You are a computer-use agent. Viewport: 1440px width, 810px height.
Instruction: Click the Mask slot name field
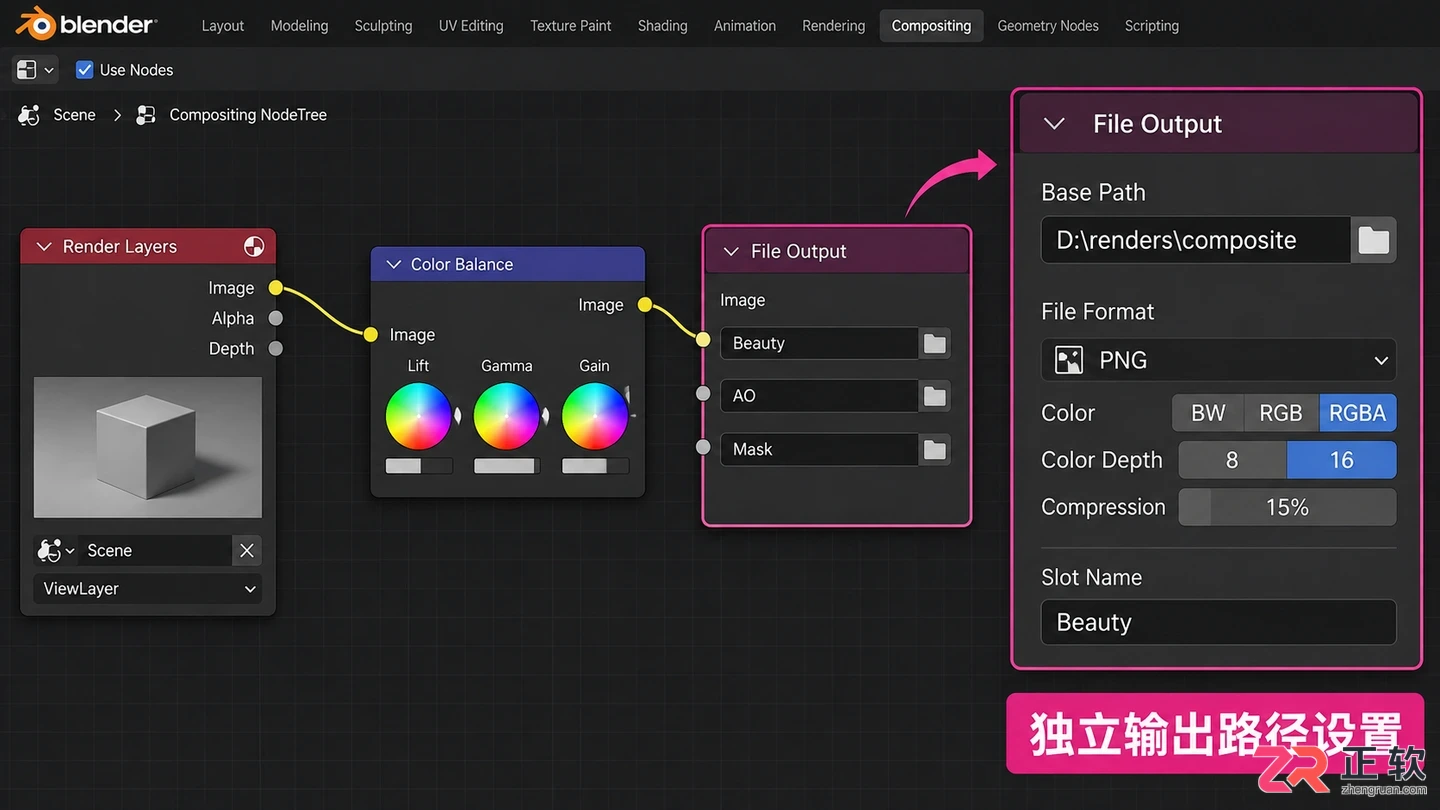[819, 449]
